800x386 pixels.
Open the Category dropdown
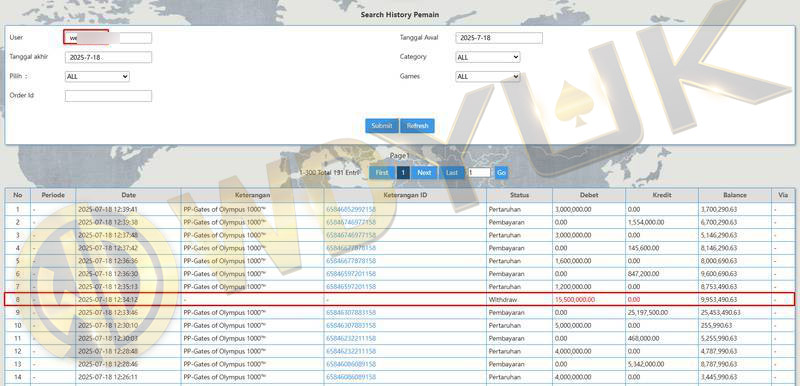pyautogui.click(x=487, y=57)
